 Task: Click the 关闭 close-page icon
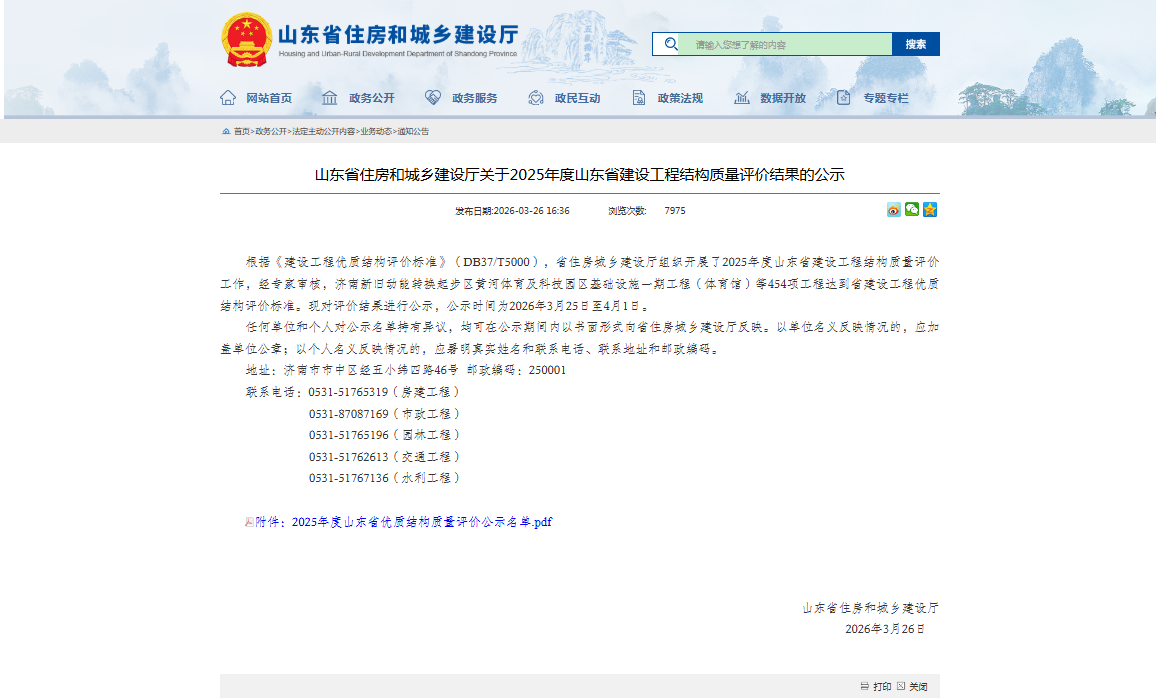point(903,687)
